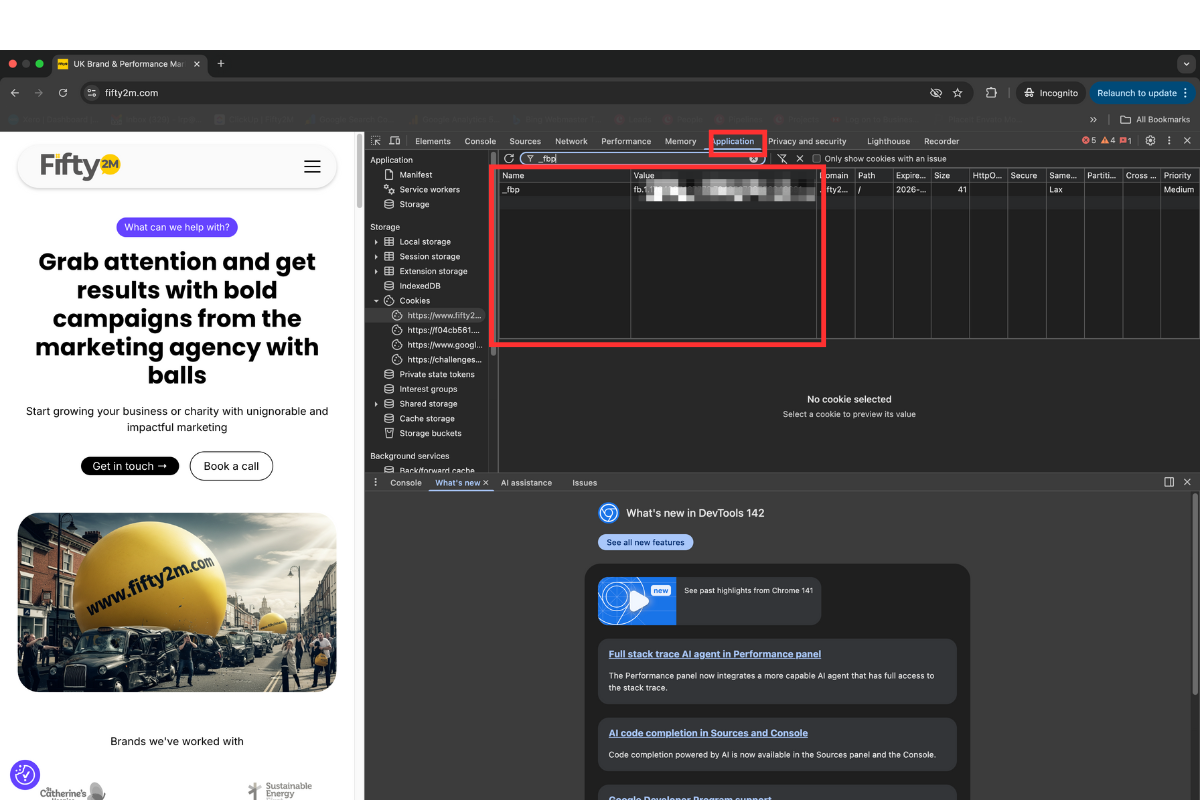Click the red errors count badge
Image resolution: width=1200 pixels, height=800 pixels.
[1089, 141]
